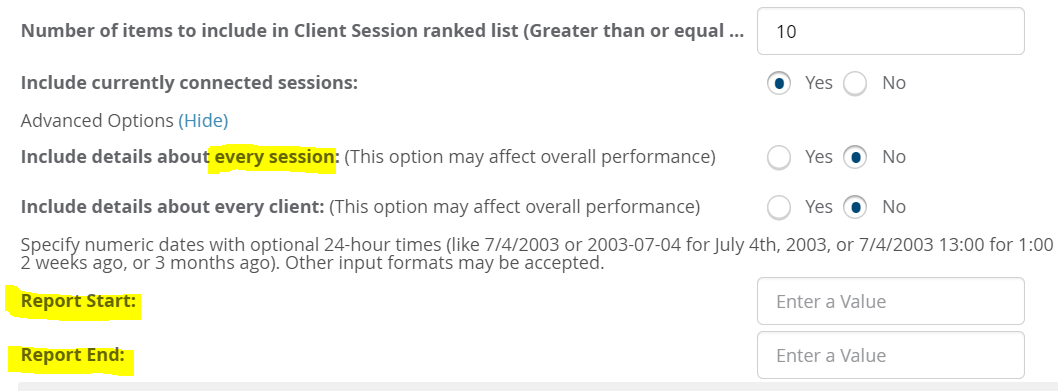Choose No for details about every session
The width and height of the screenshot is (1058, 391).
point(855,157)
